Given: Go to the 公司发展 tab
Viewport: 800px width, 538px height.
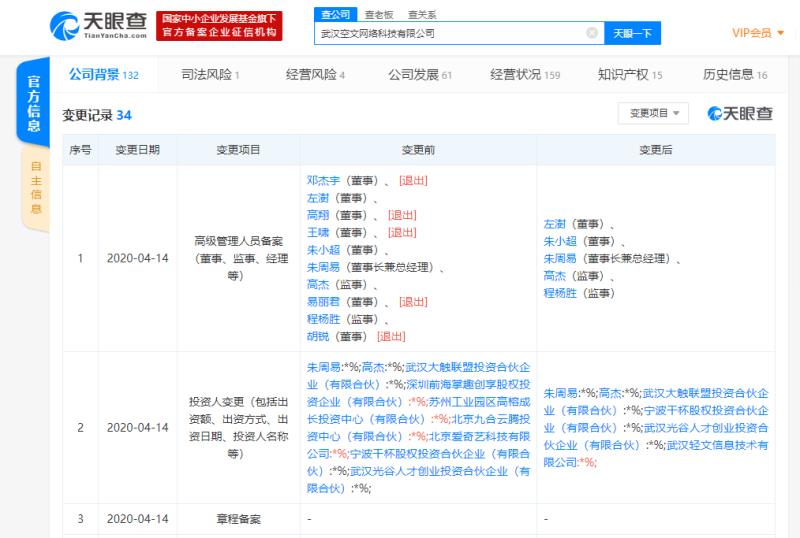Looking at the screenshot, I should (419, 75).
